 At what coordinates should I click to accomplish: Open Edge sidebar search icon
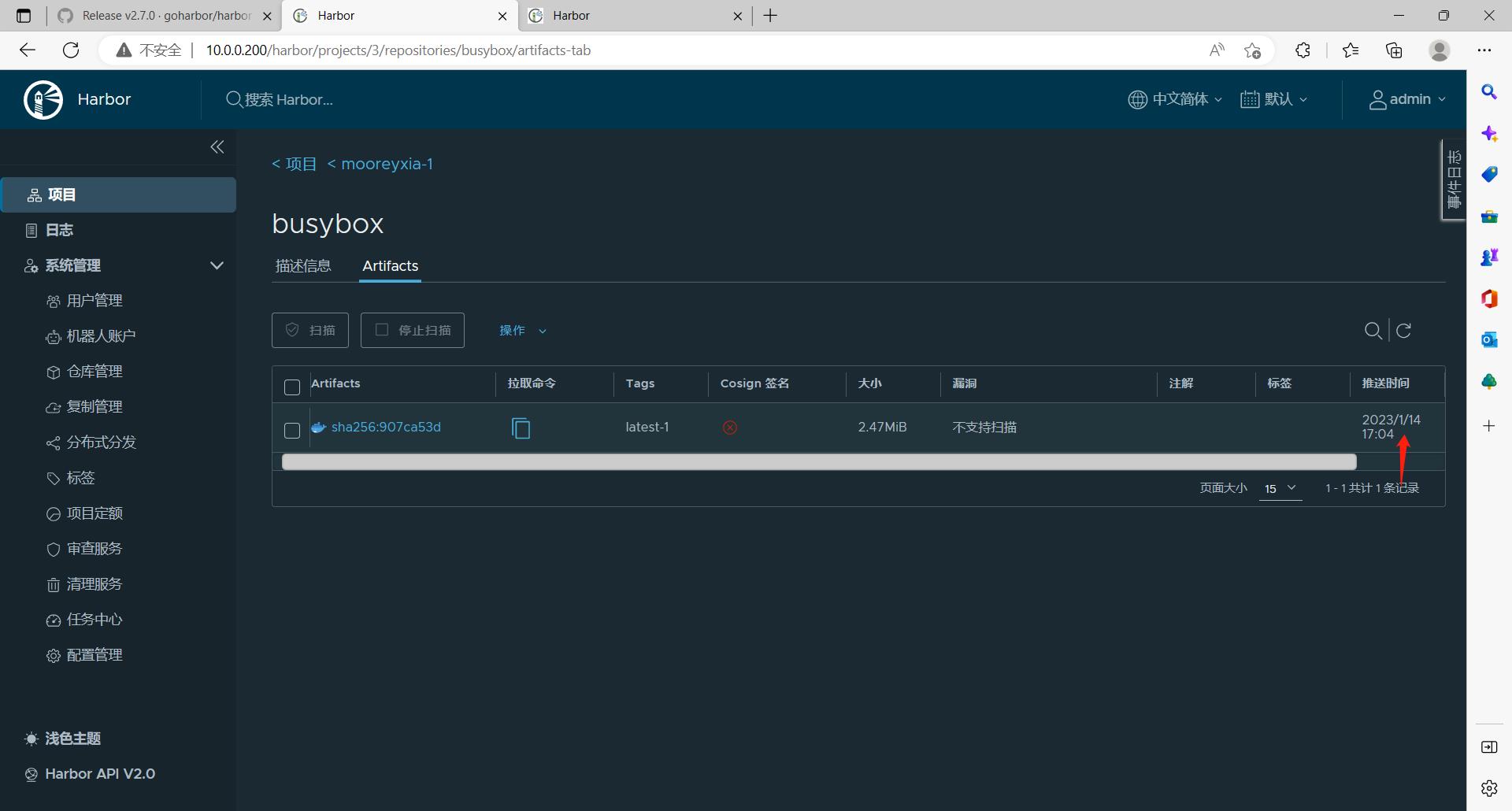coord(1489,92)
